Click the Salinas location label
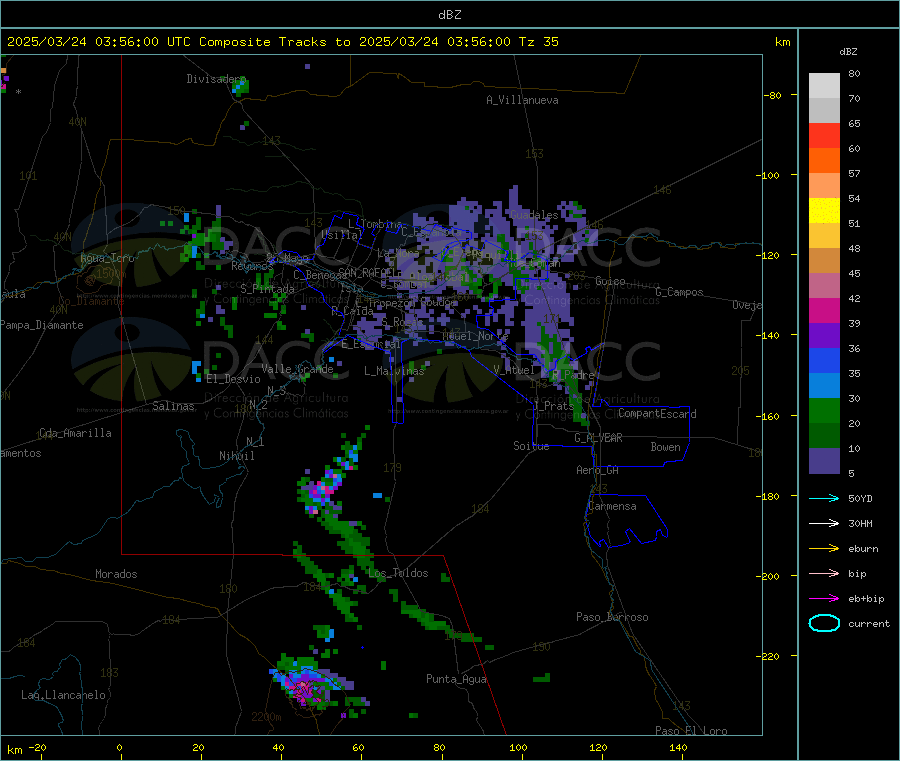The width and height of the screenshot is (900, 761). (x=173, y=406)
